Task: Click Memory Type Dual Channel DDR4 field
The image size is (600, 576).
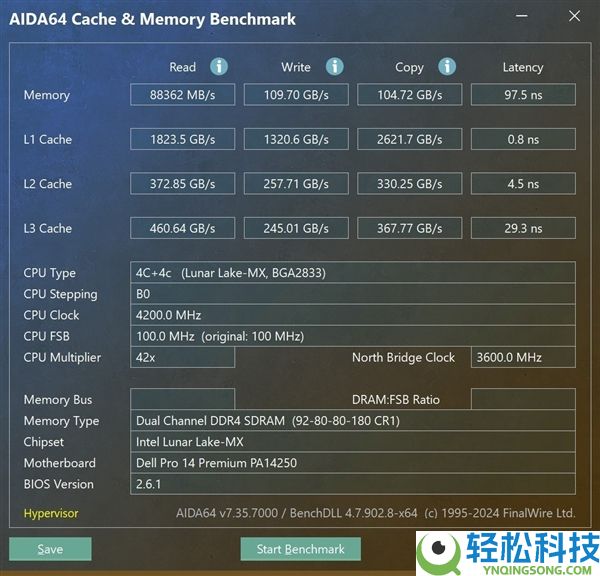Action: [353, 421]
